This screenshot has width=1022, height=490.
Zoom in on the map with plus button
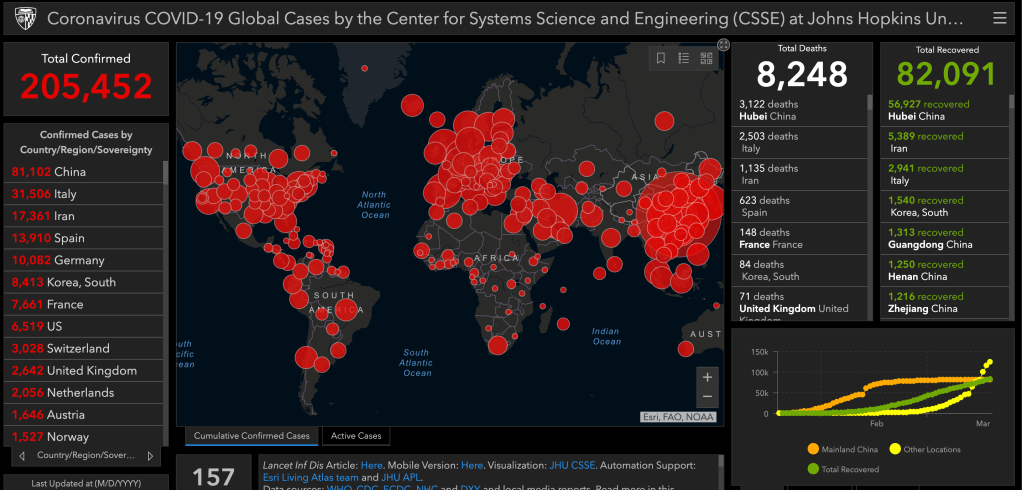[707, 377]
